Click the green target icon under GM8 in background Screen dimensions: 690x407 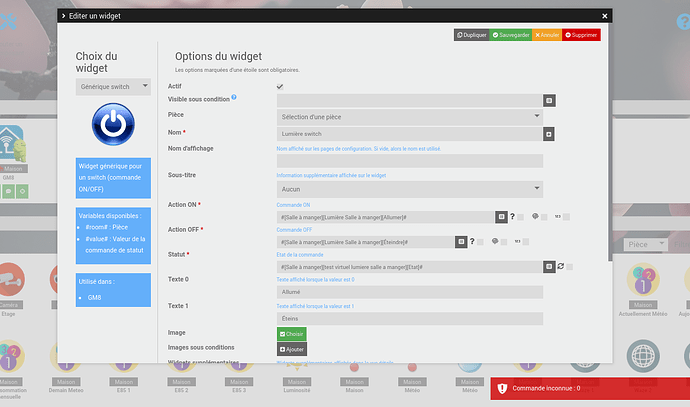point(22,192)
